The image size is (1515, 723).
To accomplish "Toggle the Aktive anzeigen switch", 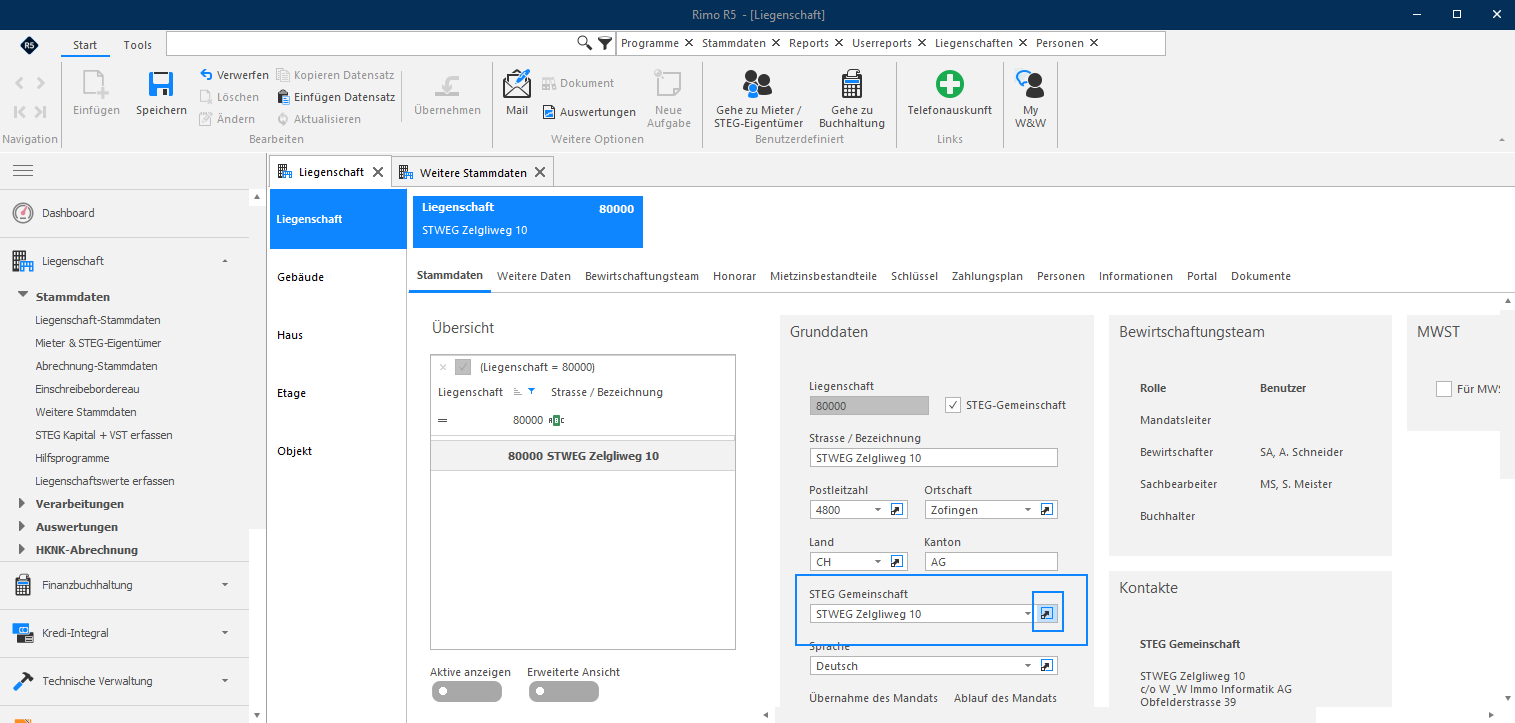I will click(466, 691).
